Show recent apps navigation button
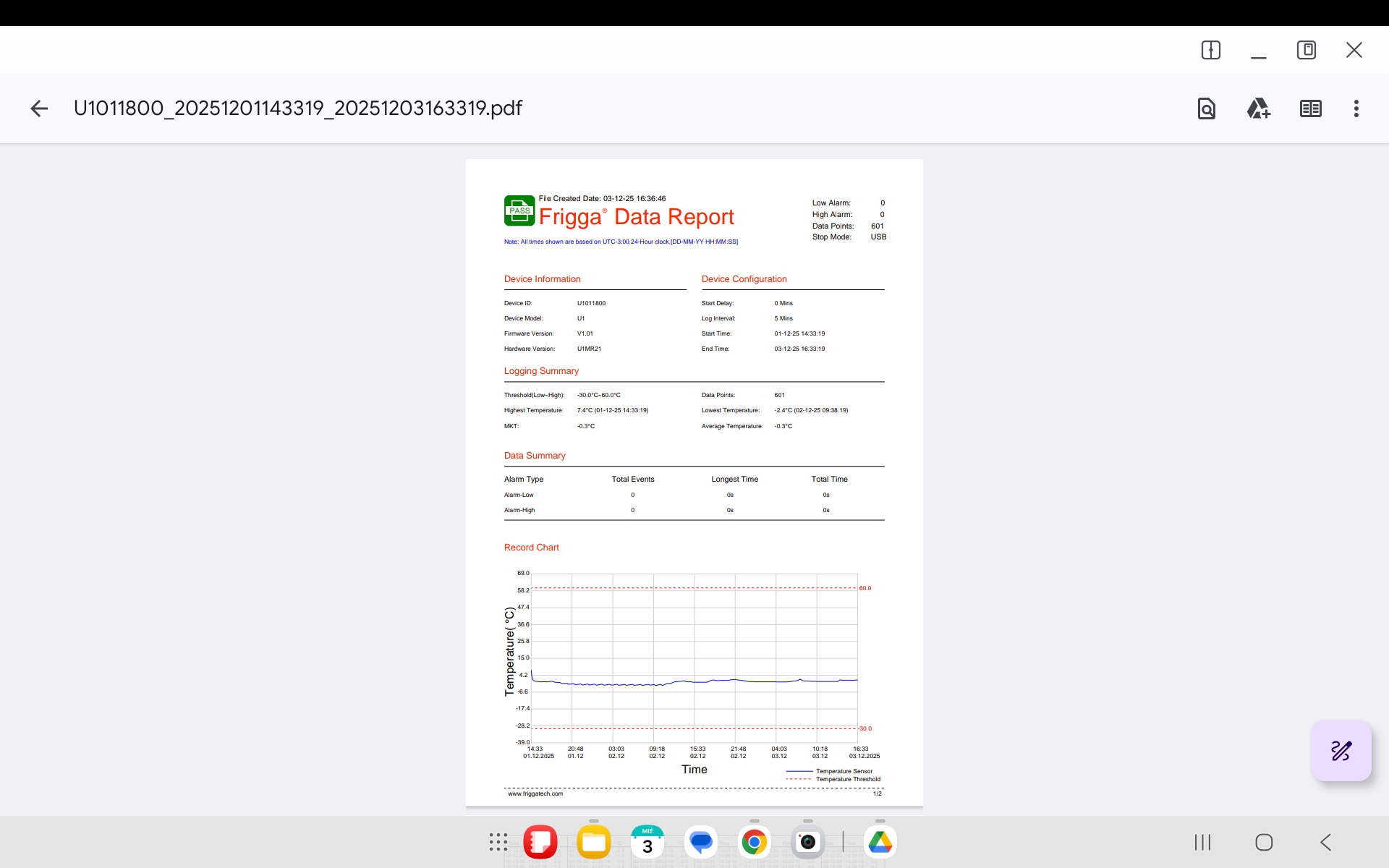 (1202, 842)
